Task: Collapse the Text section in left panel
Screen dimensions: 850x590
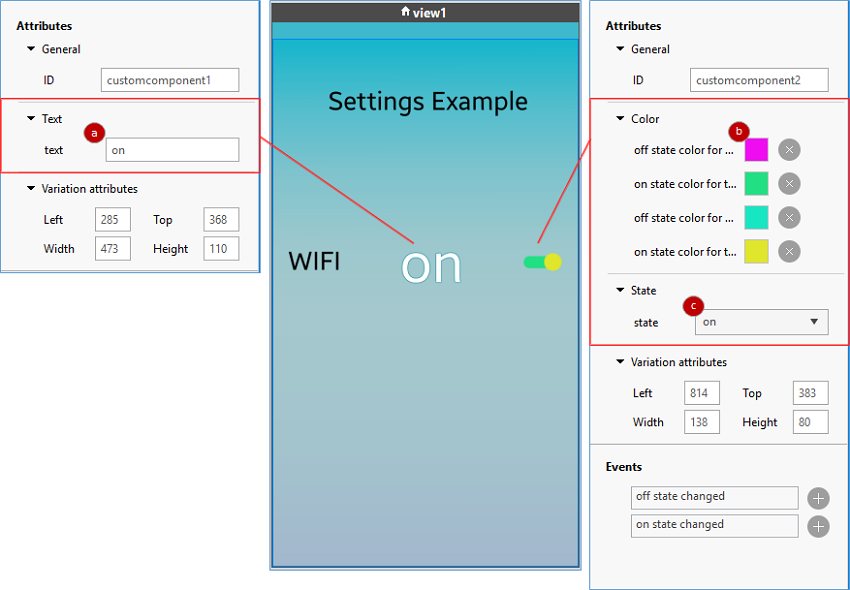Action: pyautogui.click(x=30, y=118)
